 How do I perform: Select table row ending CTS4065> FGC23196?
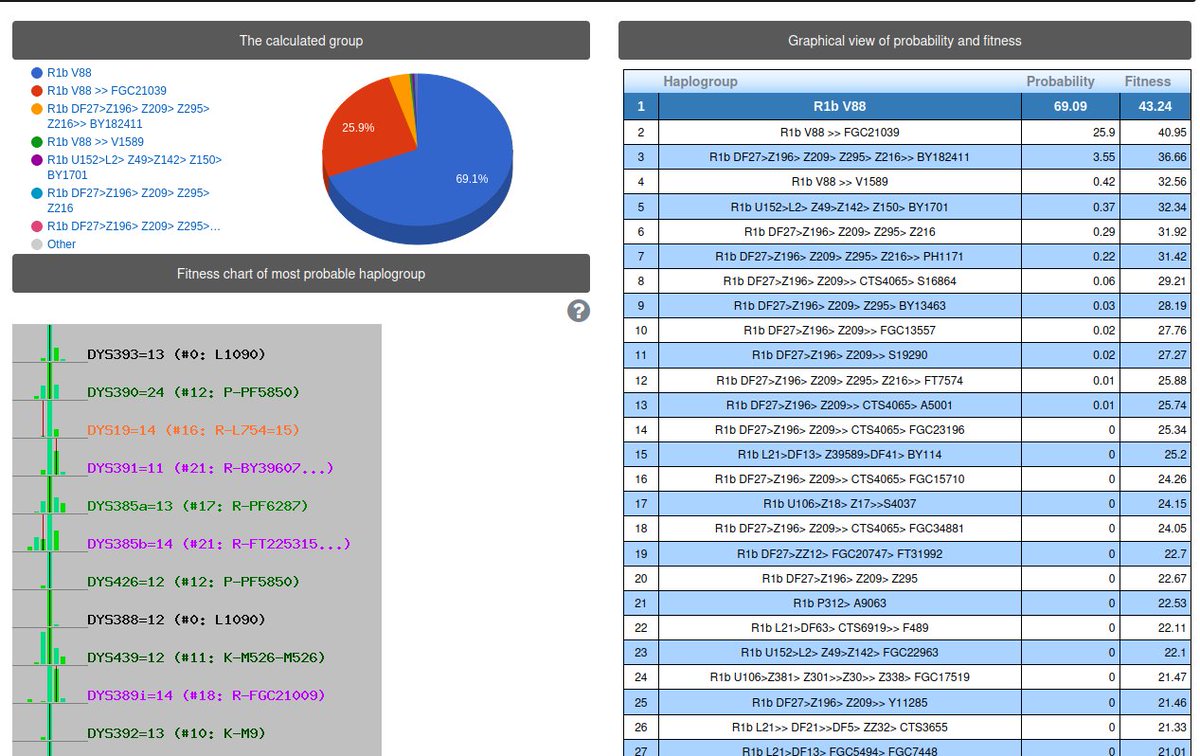point(907,429)
